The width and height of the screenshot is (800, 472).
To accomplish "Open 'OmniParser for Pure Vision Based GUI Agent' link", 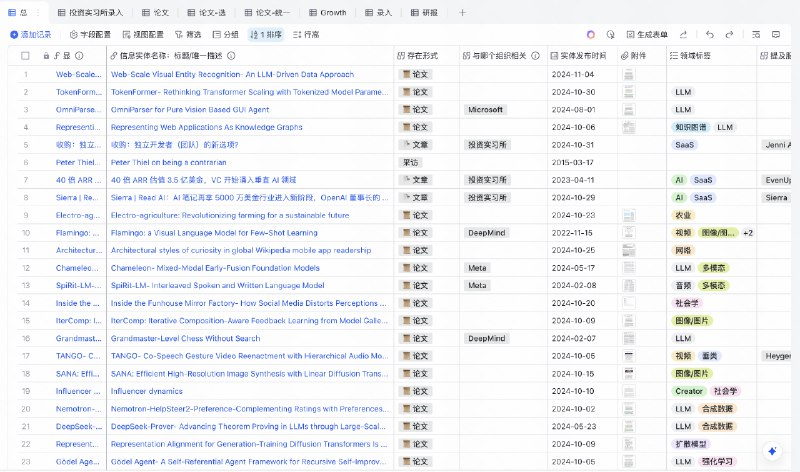I will 190,110.
